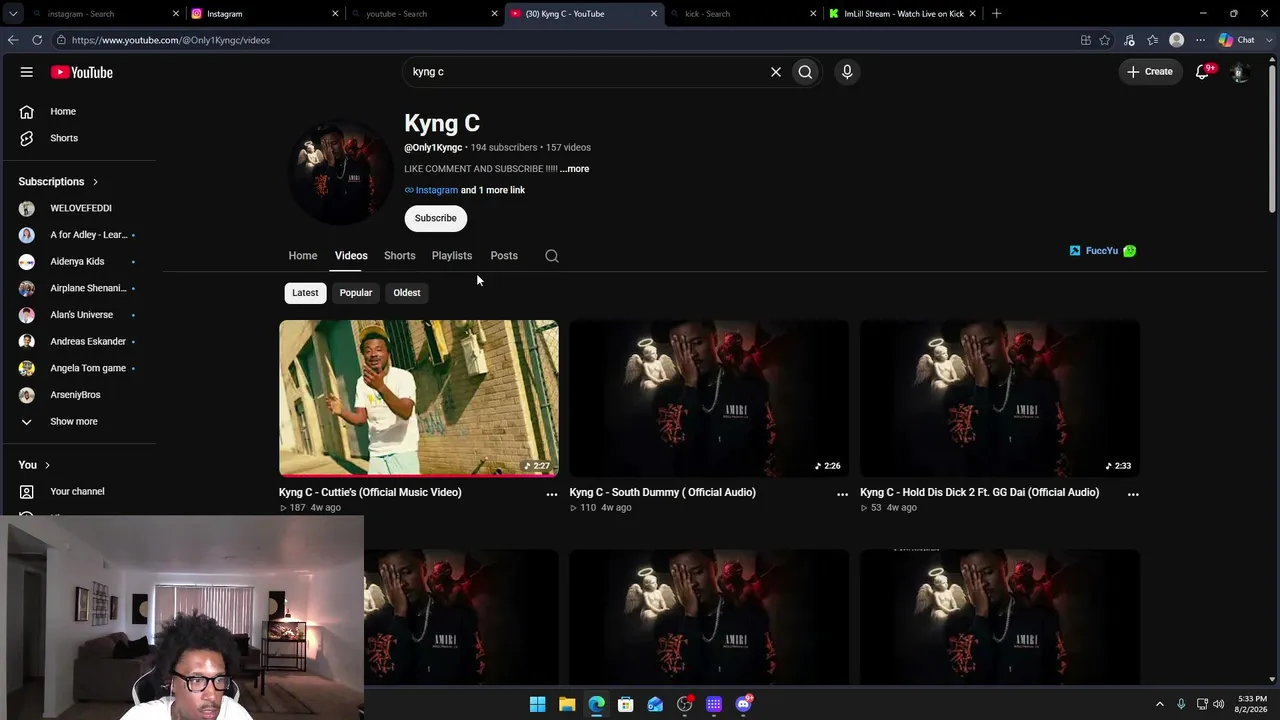Expand Show more subscriptions
1280x720 pixels.
(74, 422)
